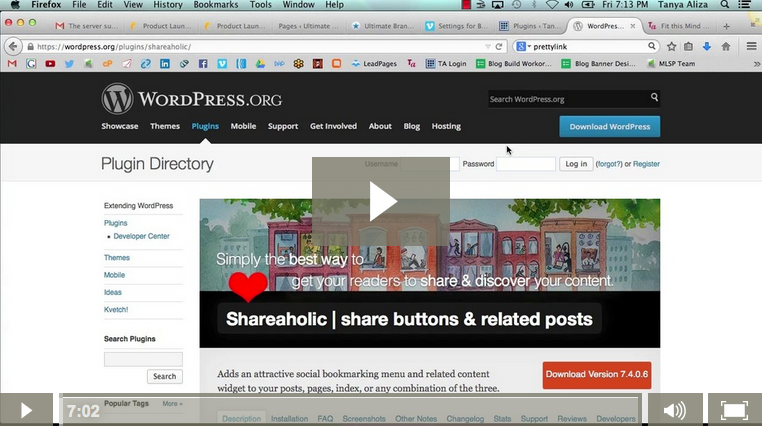Open the search engine selector dropdown

(524, 47)
